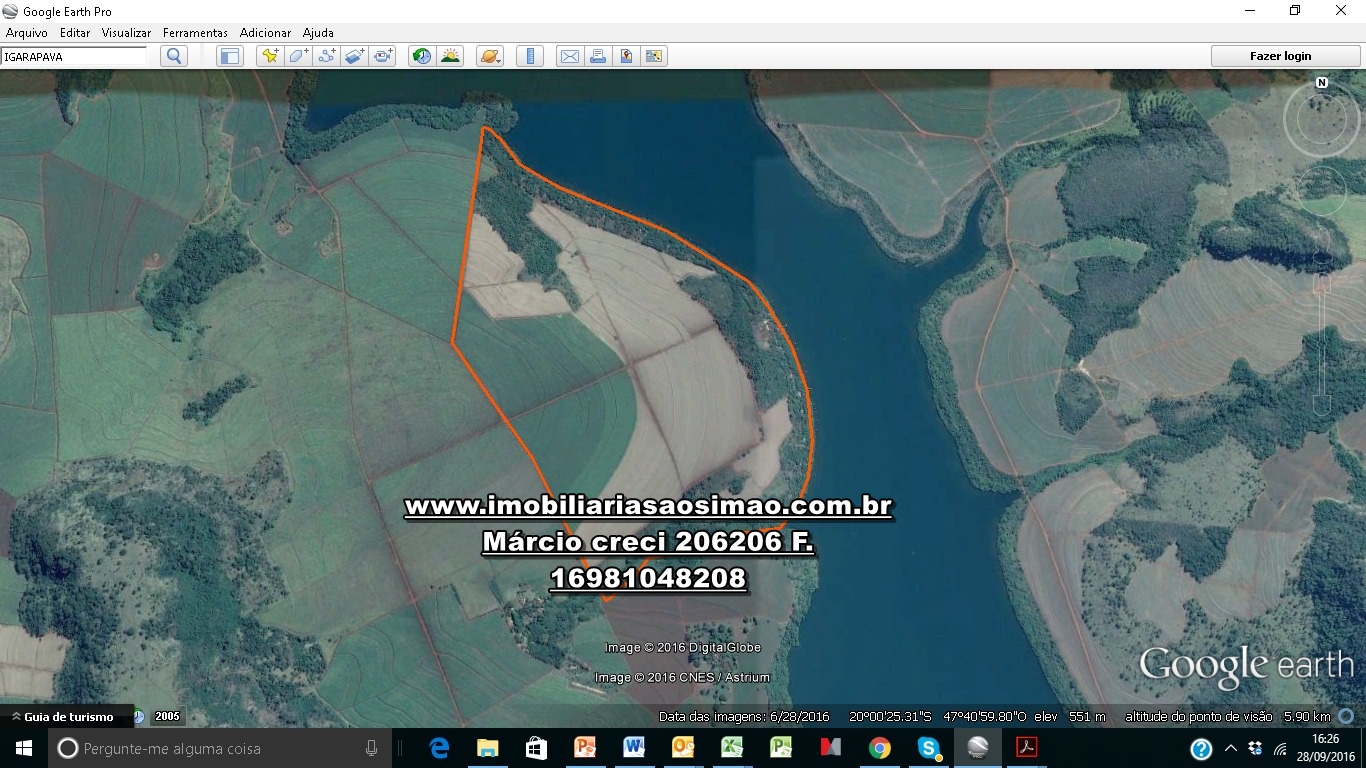Expand hidden system tray icons chevron
1366x768 pixels.
tap(1230, 748)
